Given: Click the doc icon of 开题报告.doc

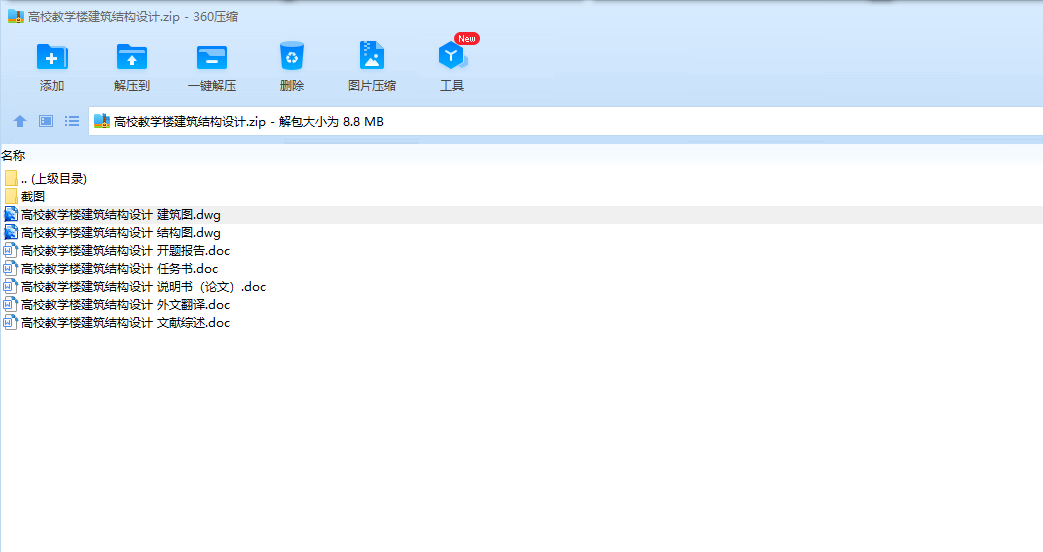Looking at the screenshot, I should click(11, 250).
